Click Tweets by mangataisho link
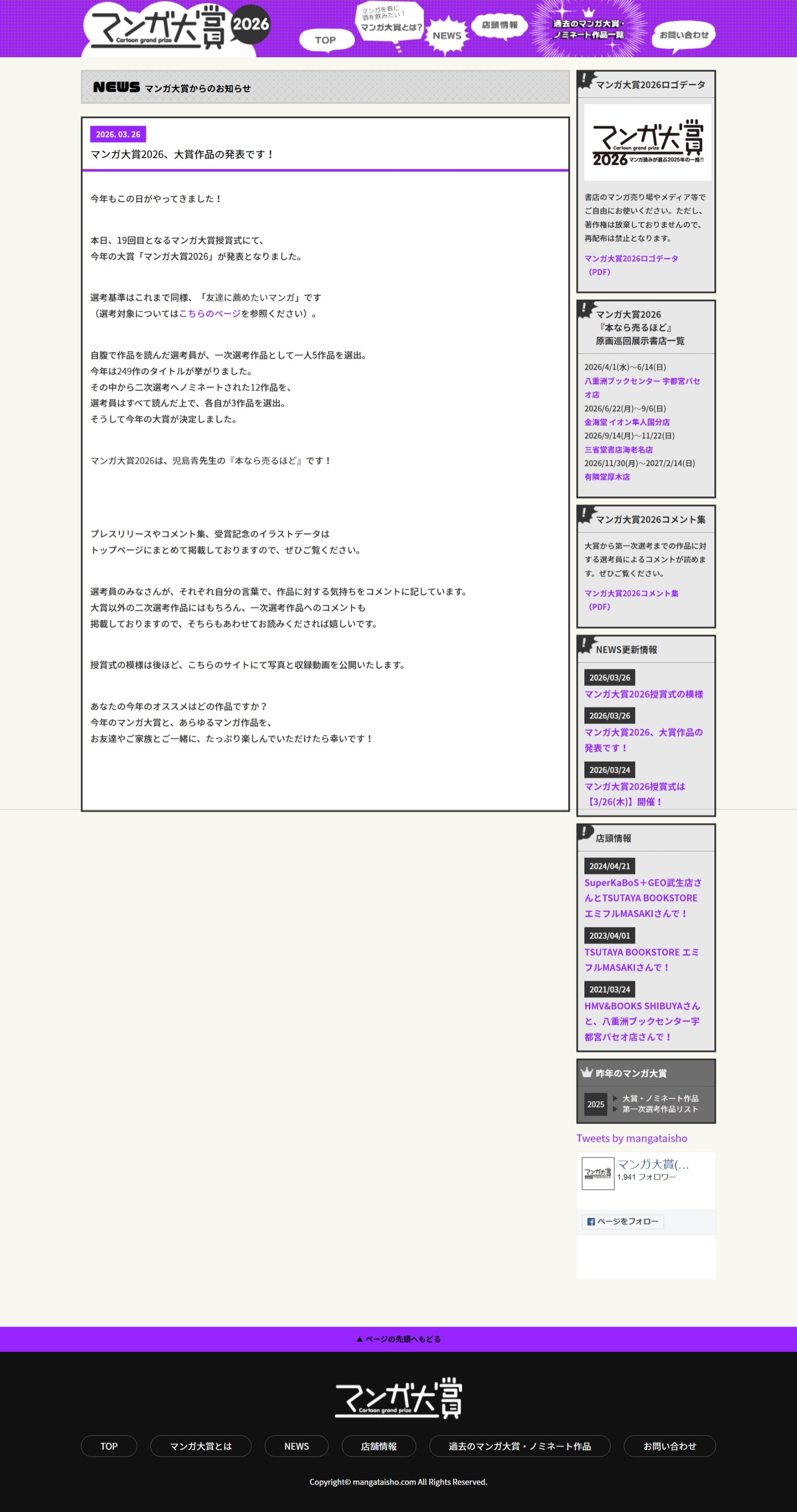 click(631, 1138)
